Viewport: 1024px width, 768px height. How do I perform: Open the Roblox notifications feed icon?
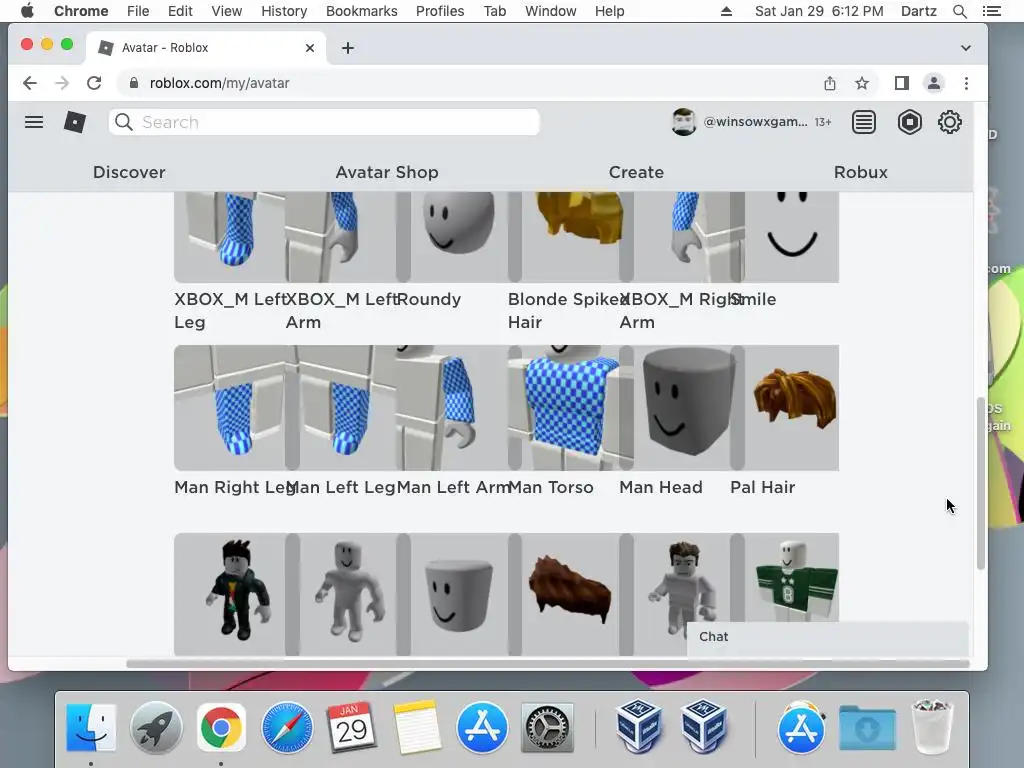pos(863,122)
